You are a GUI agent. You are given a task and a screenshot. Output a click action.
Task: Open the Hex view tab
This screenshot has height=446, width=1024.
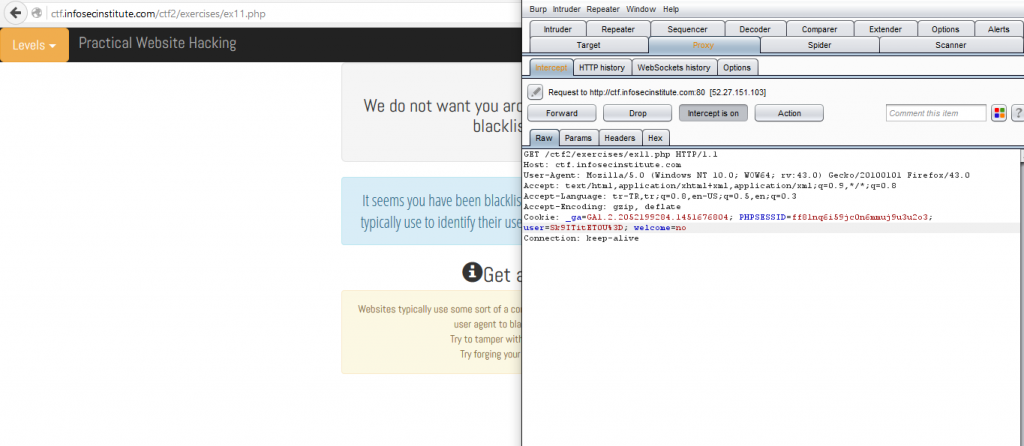click(x=655, y=138)
